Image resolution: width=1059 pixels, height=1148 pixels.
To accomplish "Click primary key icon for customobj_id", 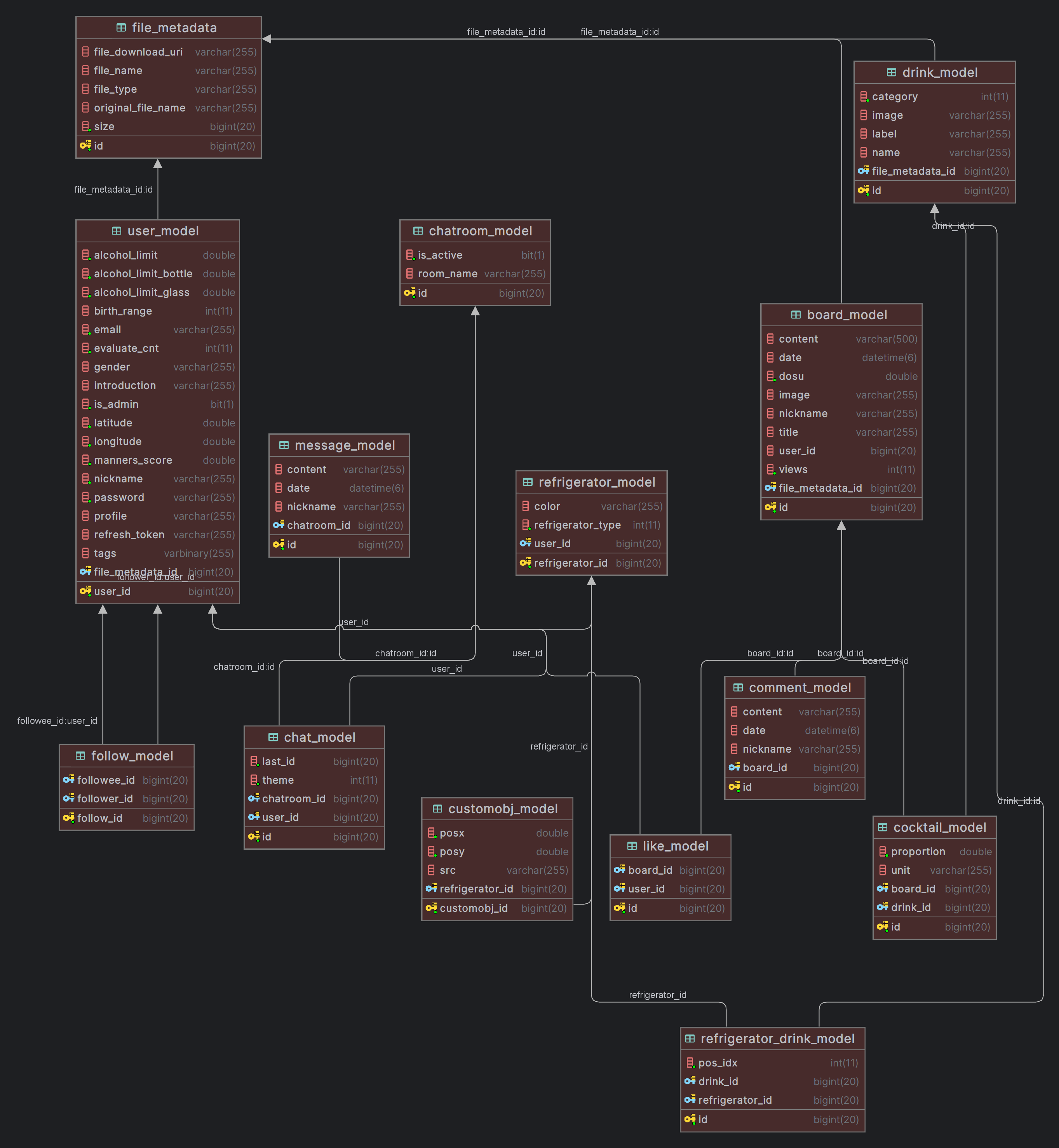I will 431,908.
